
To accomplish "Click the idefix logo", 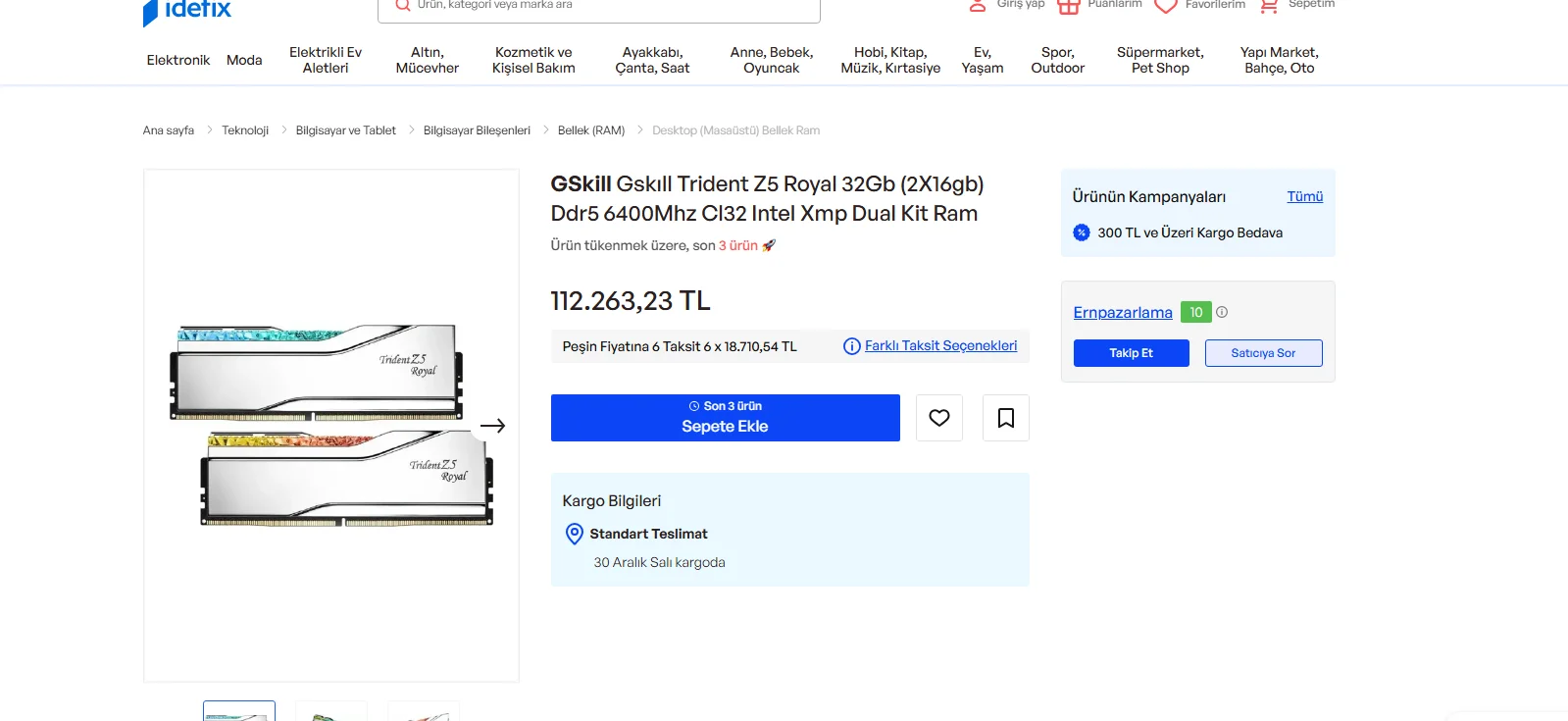I will (187, 10).
